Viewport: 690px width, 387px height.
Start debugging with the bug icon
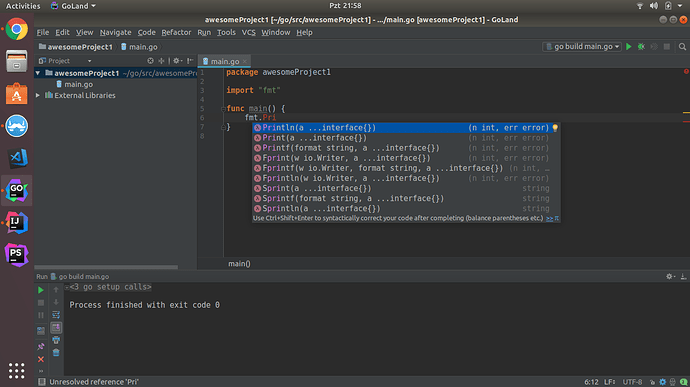641,47
